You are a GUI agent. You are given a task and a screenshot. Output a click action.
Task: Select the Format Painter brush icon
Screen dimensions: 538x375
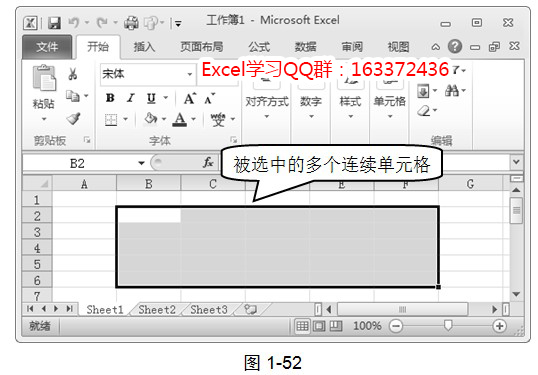pyautogui.click(x=73, y=119)
